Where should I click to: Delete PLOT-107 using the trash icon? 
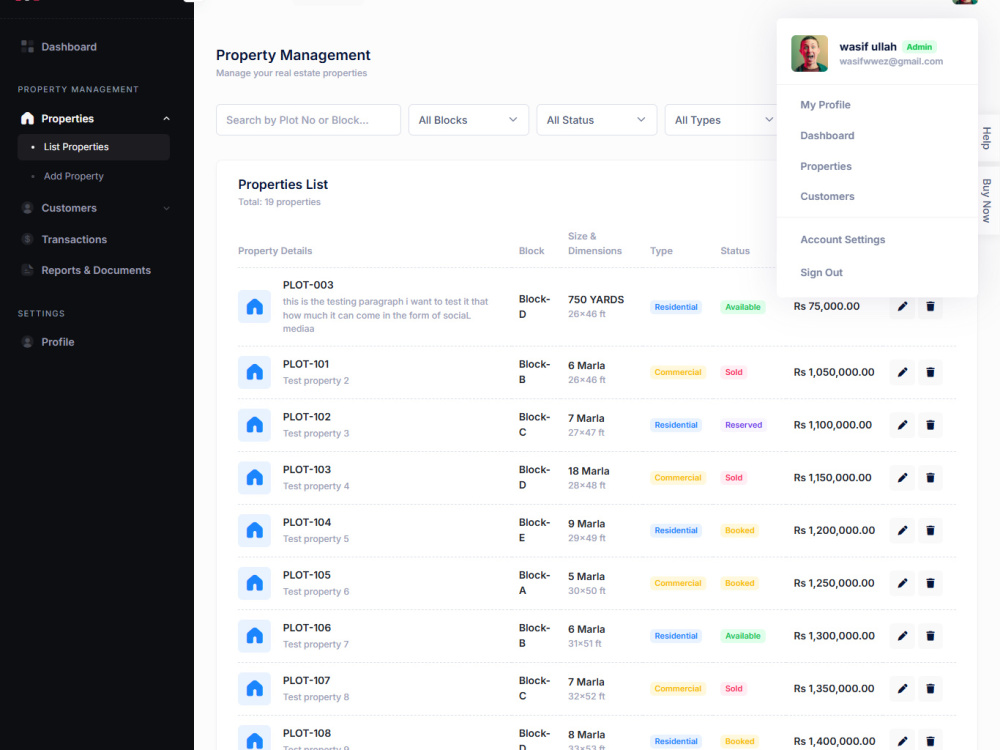(930, 689)
